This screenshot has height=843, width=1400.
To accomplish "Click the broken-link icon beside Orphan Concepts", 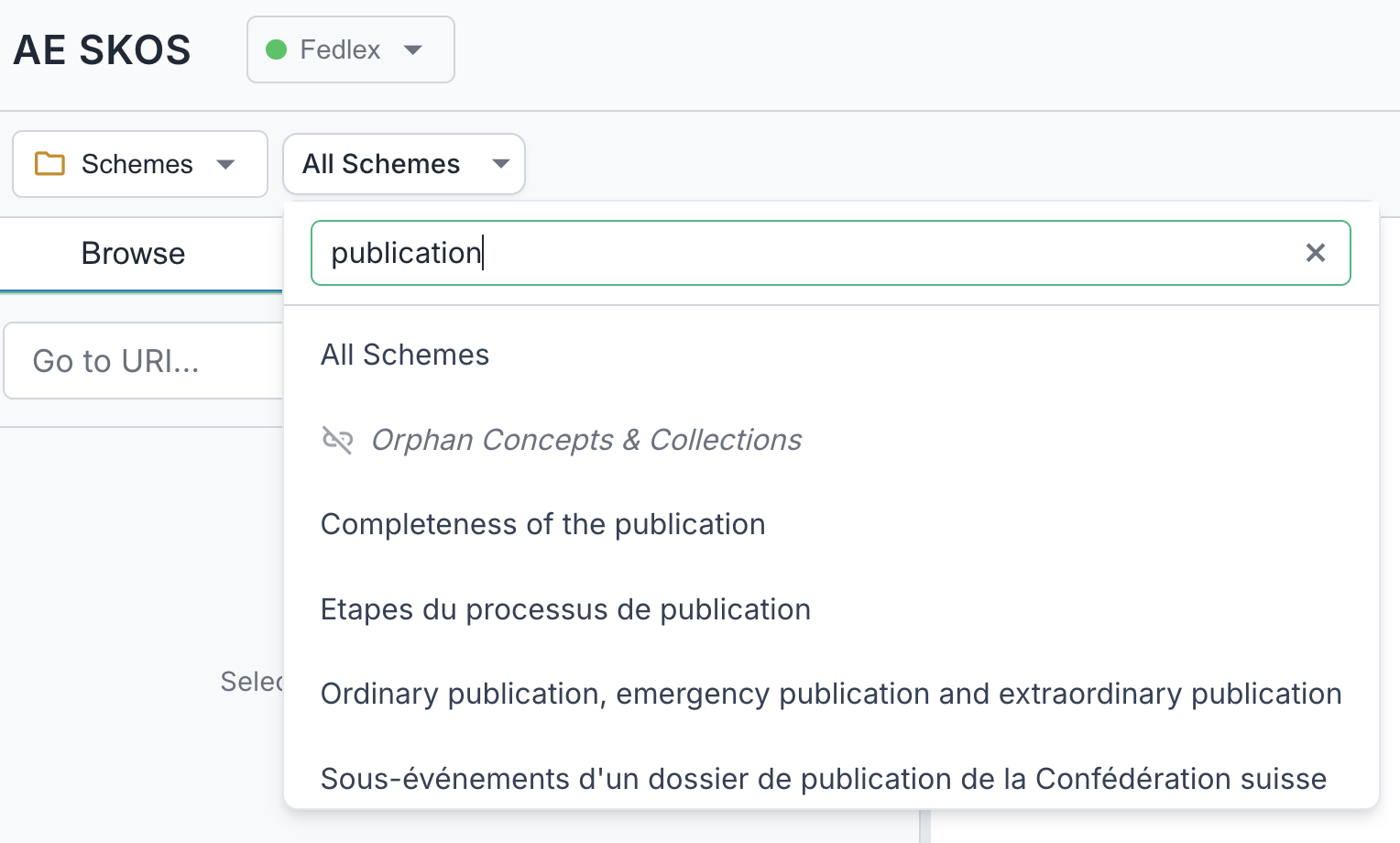I will coord(337,440).
